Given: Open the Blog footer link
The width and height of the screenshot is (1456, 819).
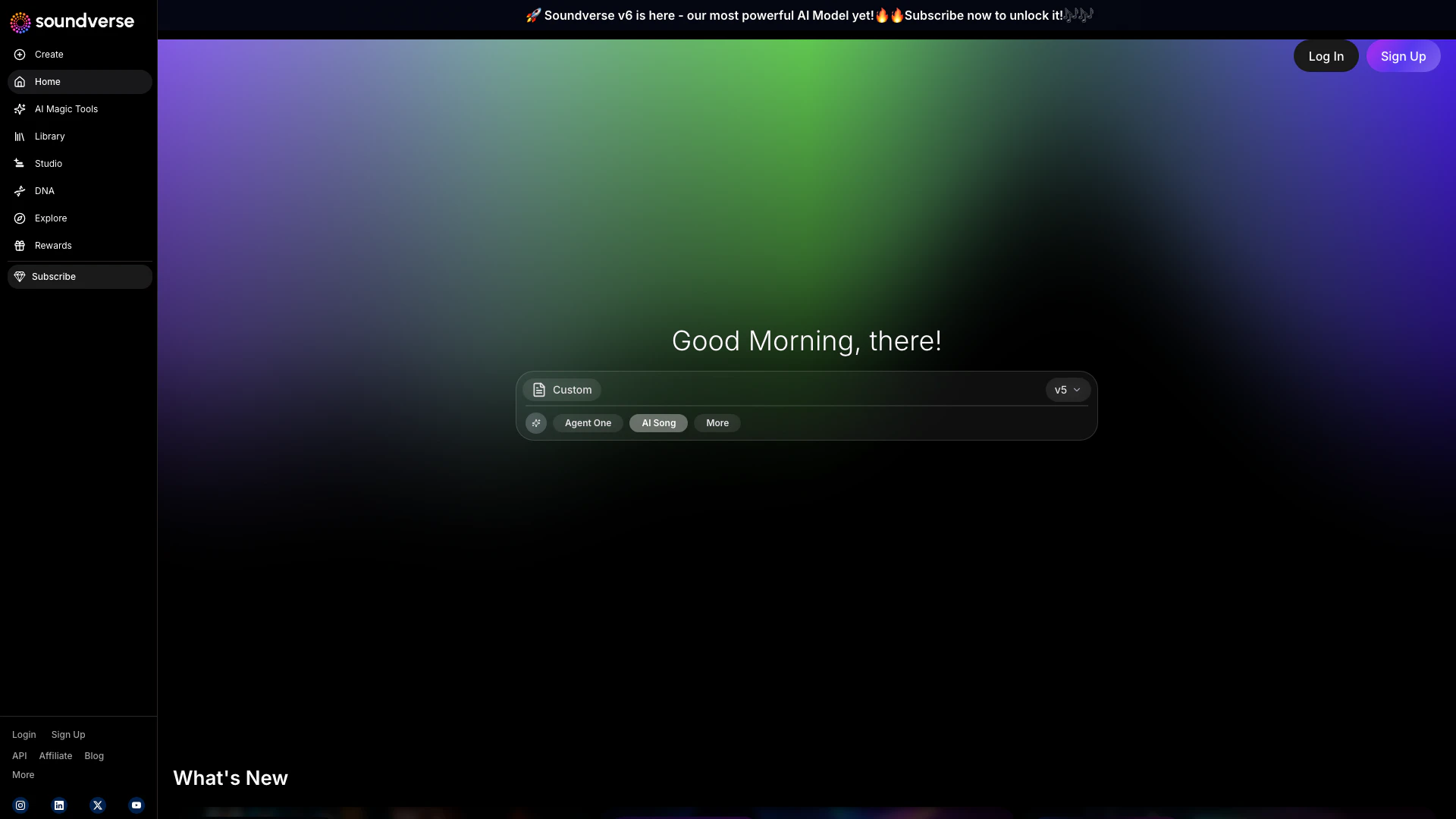Looking at the screenshot, I should tap(94, 756).
